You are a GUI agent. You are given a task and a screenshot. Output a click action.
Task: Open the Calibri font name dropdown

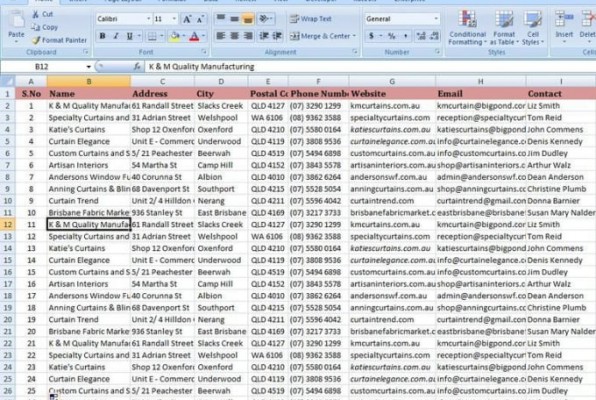click(148, 19)
